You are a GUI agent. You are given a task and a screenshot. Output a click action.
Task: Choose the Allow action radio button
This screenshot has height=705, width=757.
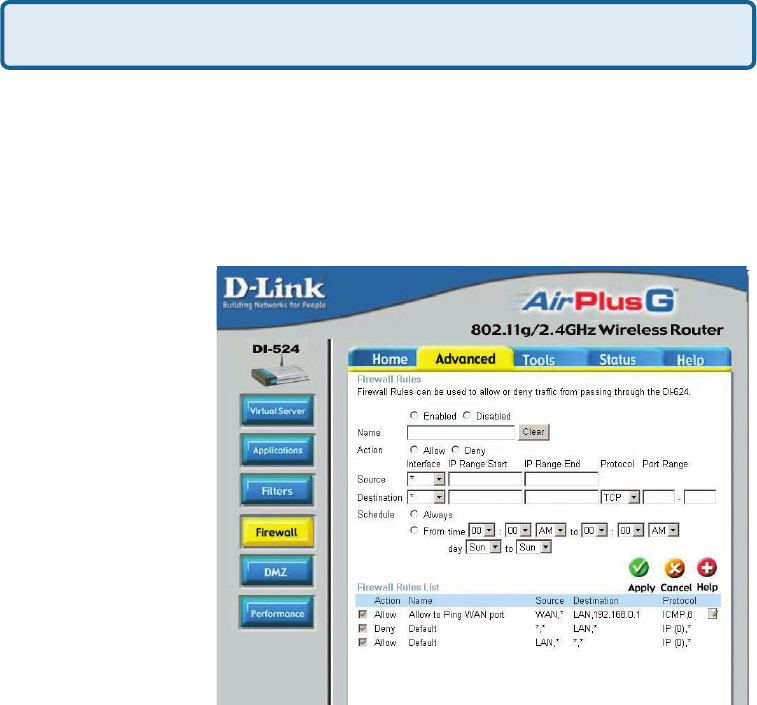(x=414, y=450)
